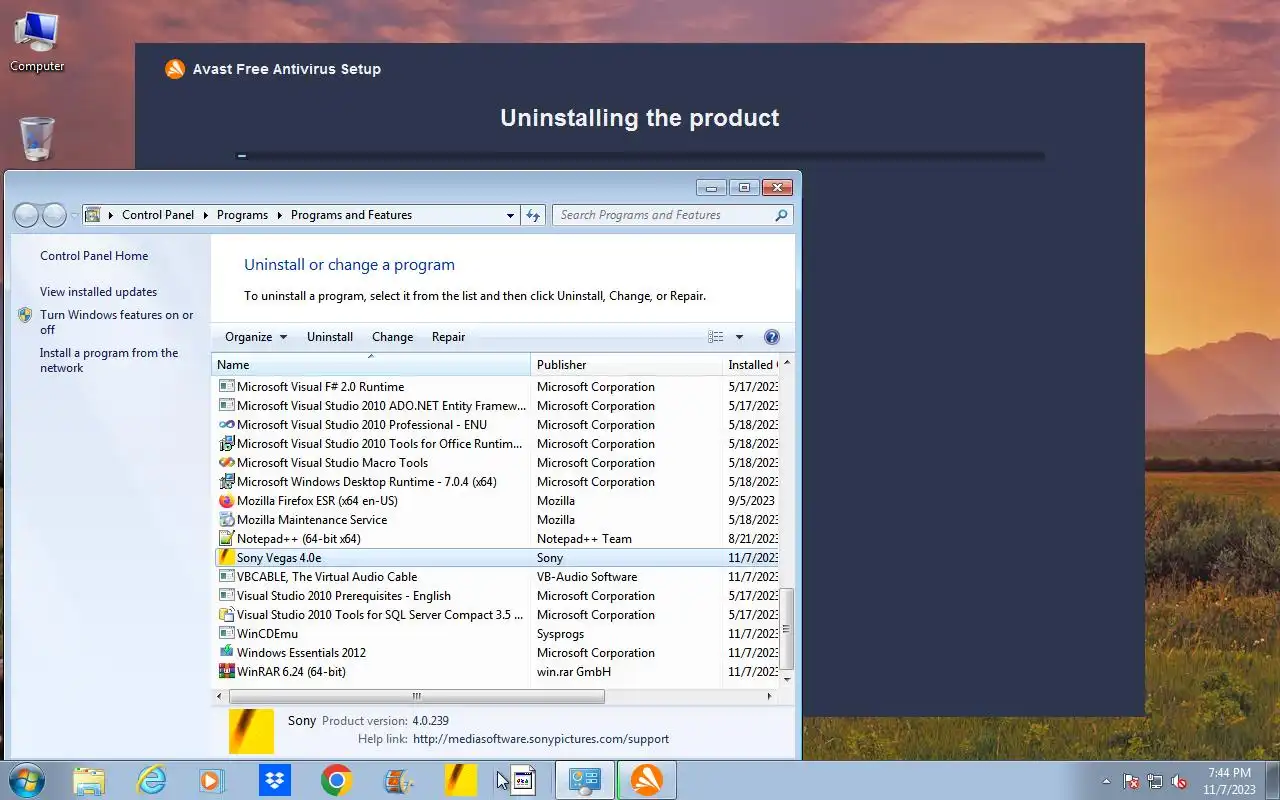Image resolution: width=1280 pixels, height=800 pixels.
Task: Expand Programs breadcrumb arrow
Action: (280, 215)
